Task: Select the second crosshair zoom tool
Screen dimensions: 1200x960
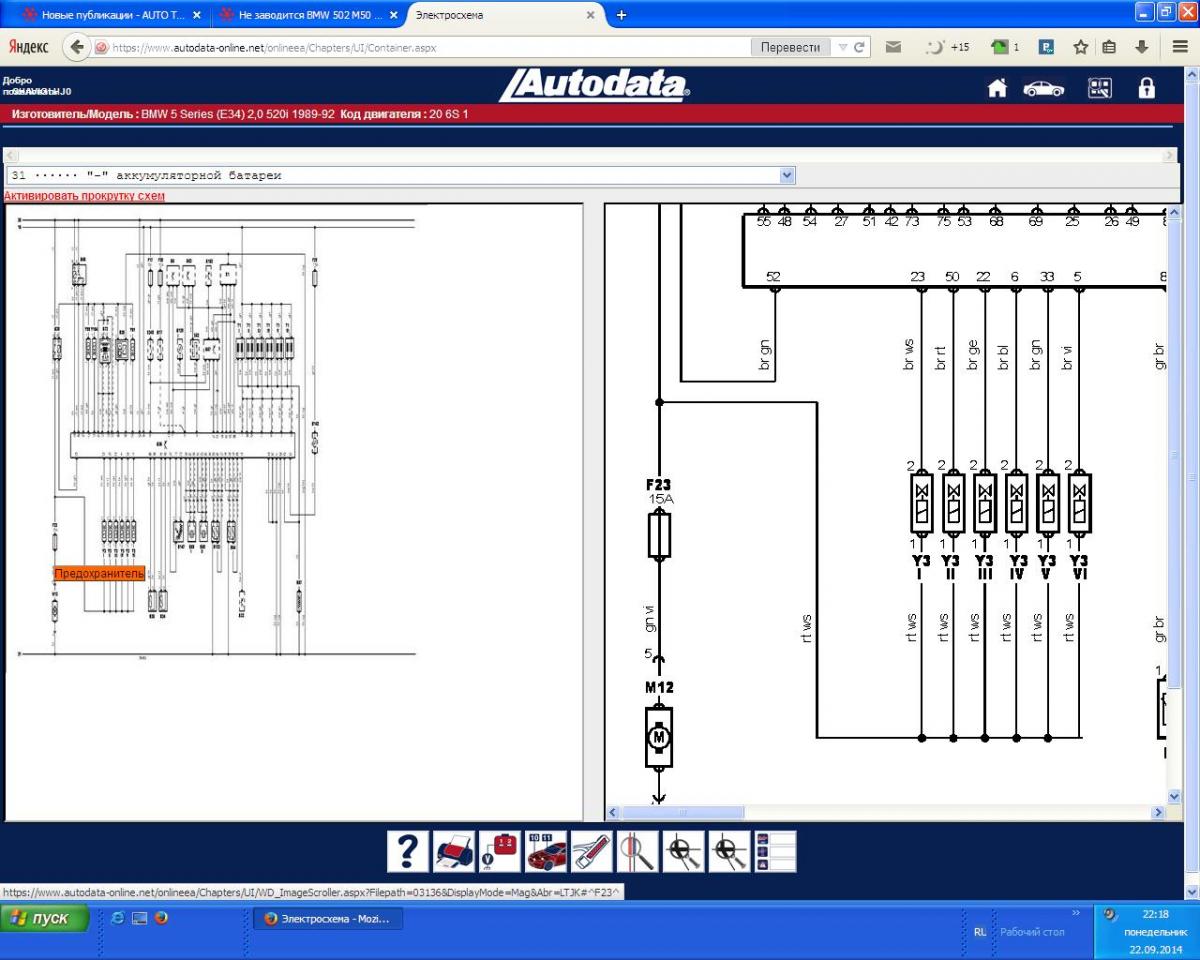Action: (729, 851)
